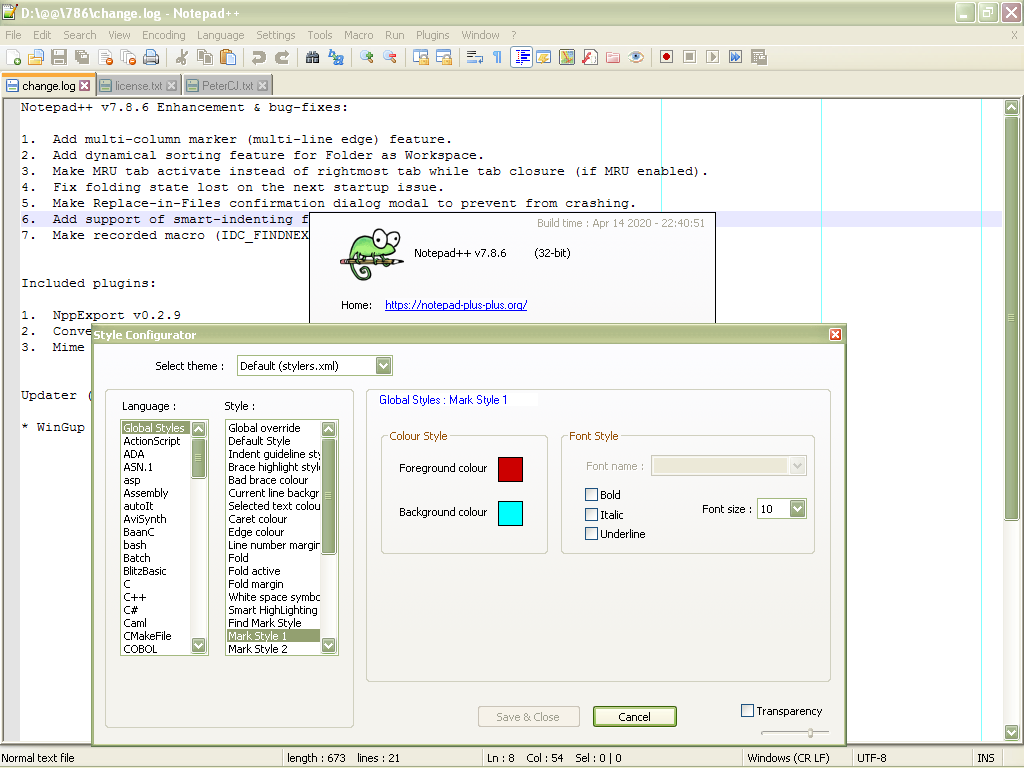Click the Paste clipboard icon
1024x768 pixels.
228,57
